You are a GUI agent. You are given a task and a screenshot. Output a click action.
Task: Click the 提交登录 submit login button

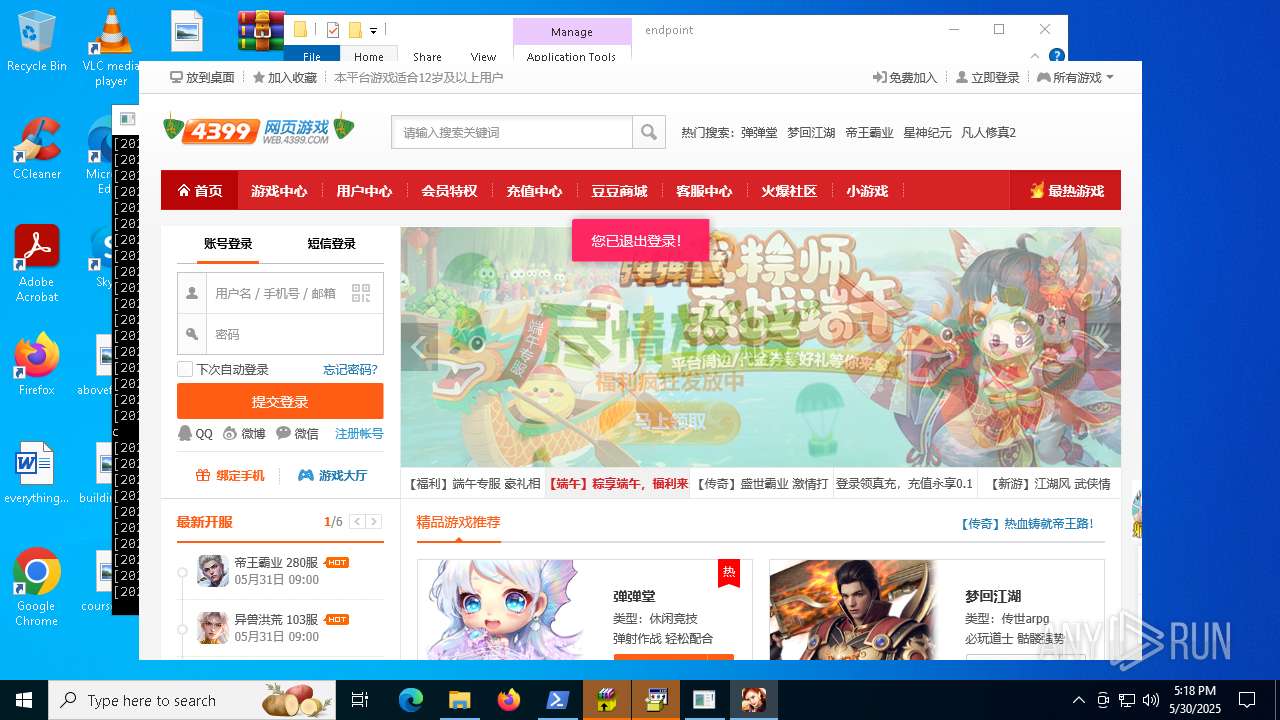coord(280,401)
